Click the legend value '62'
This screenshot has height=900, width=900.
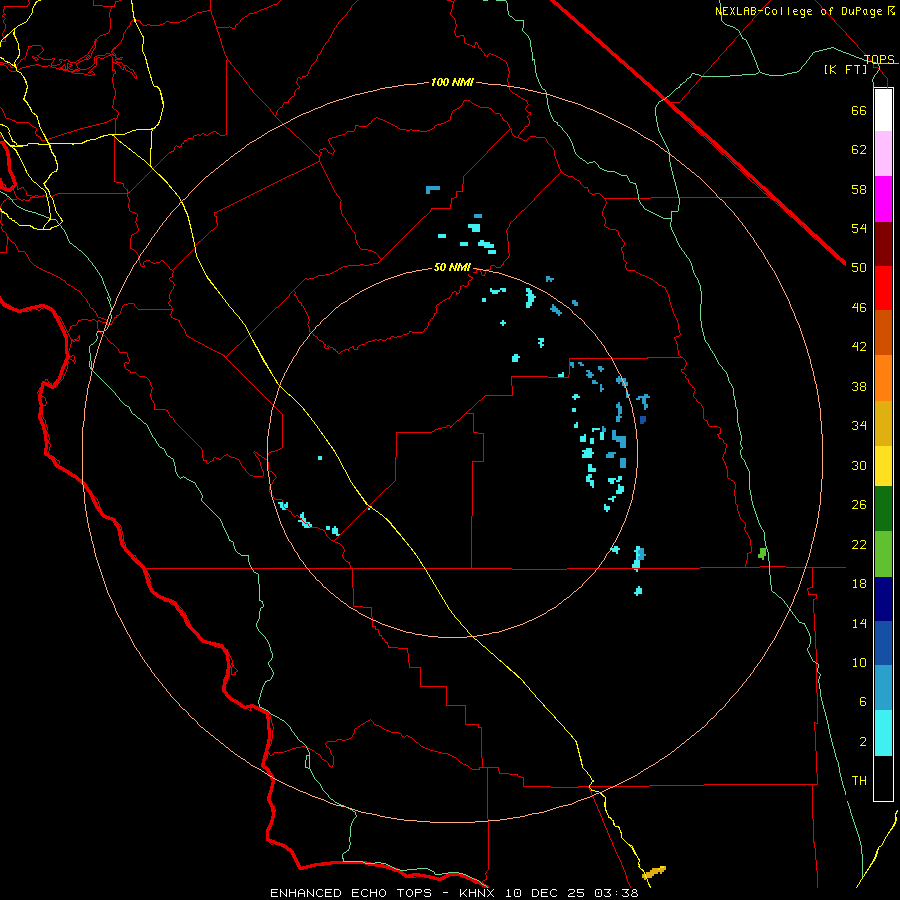point(859,150)
